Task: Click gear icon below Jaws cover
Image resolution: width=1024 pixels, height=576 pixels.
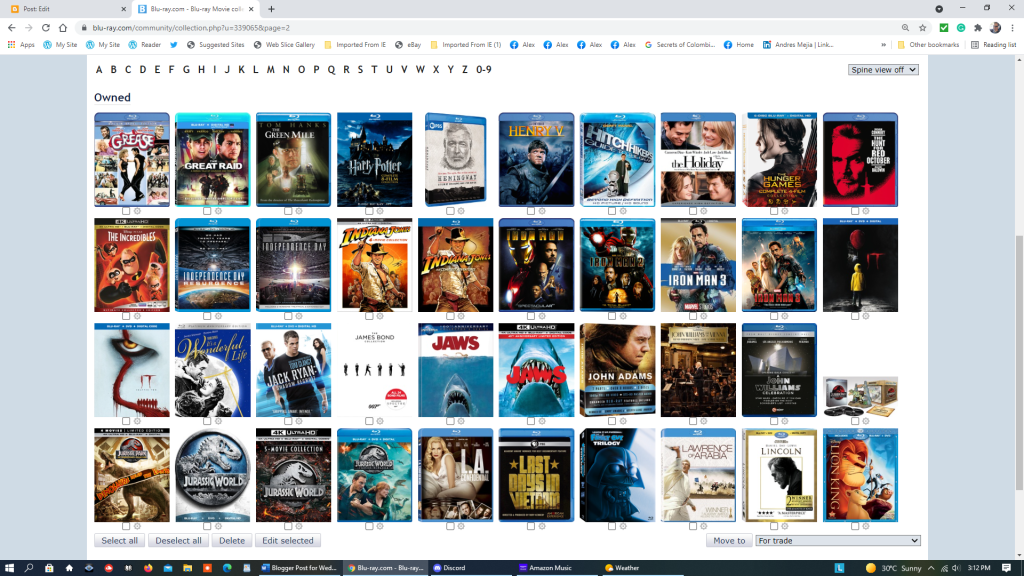Action: pyautogui.click(x=461, y=421)
